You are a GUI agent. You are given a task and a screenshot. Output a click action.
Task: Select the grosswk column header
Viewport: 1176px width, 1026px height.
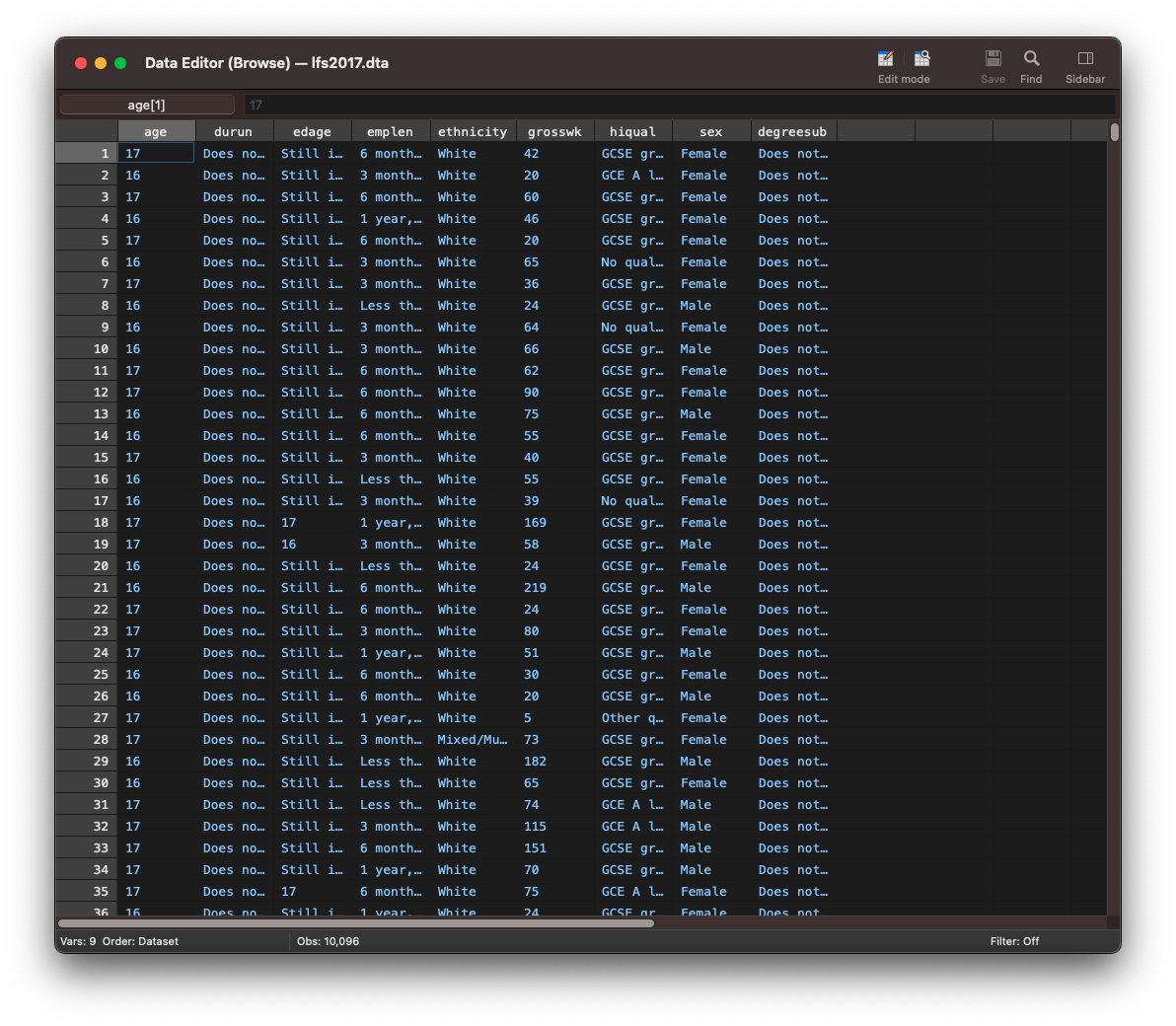click(554, 131)
